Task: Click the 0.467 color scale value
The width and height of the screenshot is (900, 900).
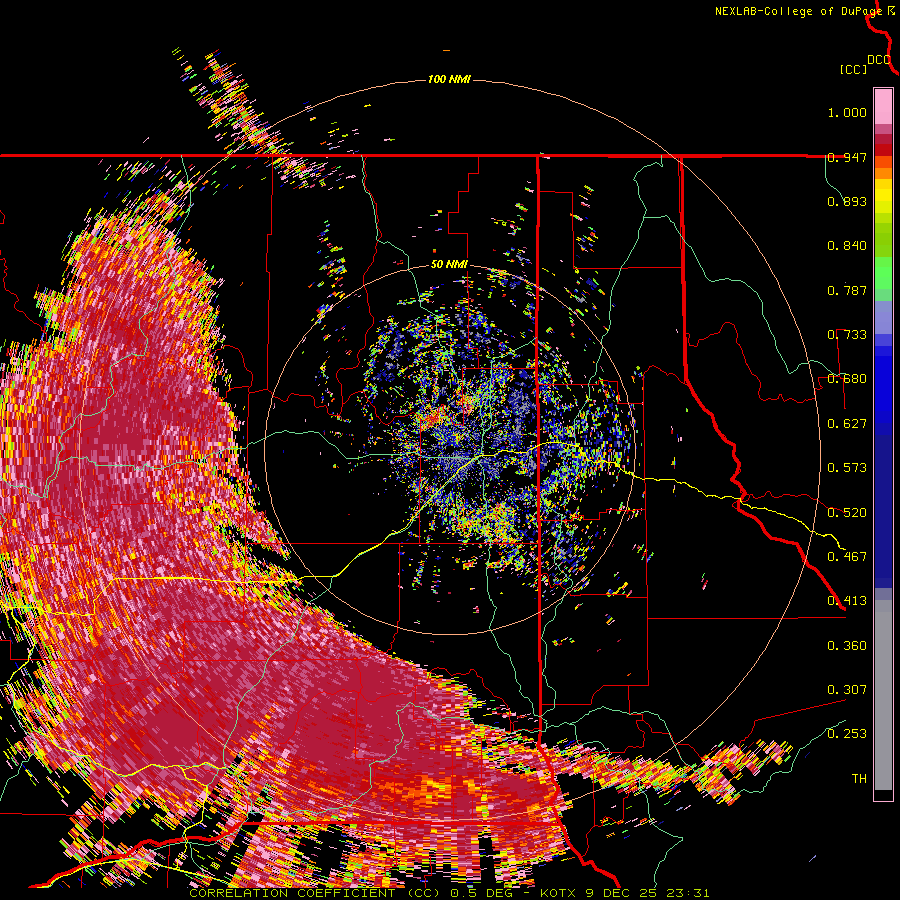Action: click(847, 556)
